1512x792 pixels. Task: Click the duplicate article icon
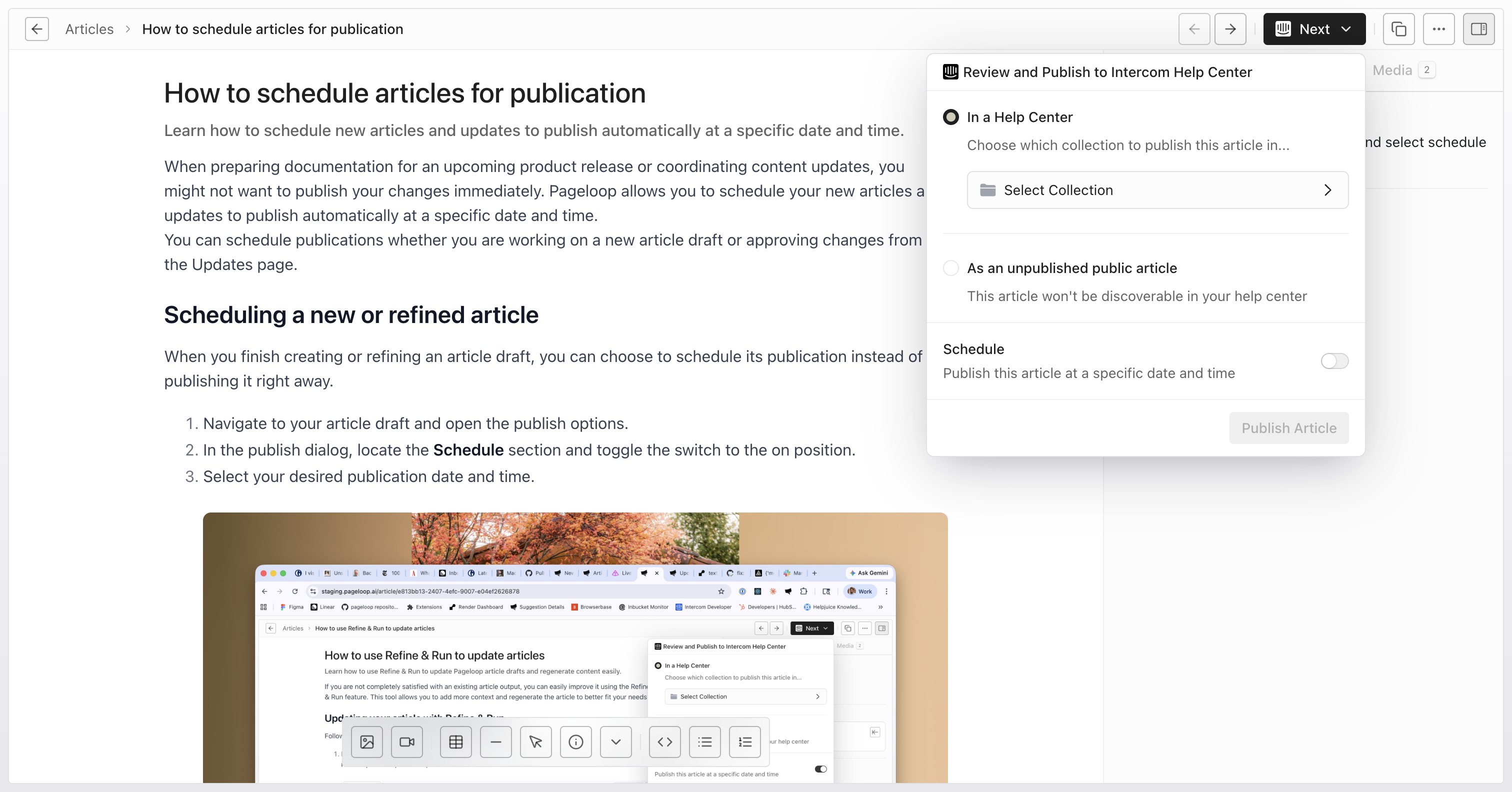click(x=1398, y=29)
